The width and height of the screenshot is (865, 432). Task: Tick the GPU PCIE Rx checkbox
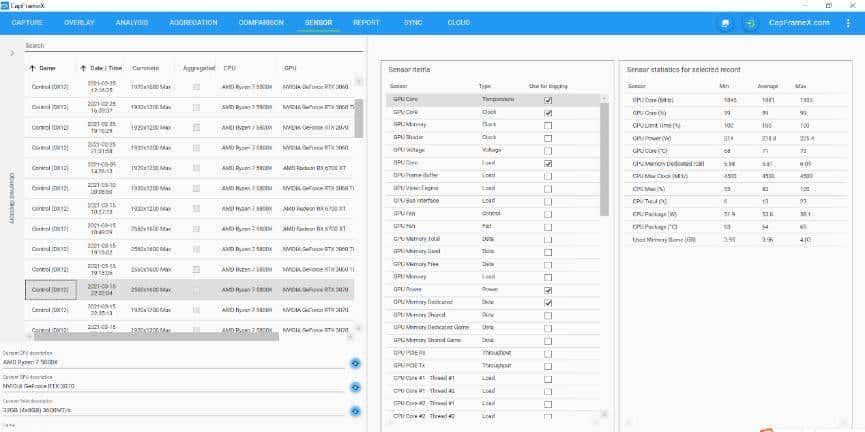(548, 354)
